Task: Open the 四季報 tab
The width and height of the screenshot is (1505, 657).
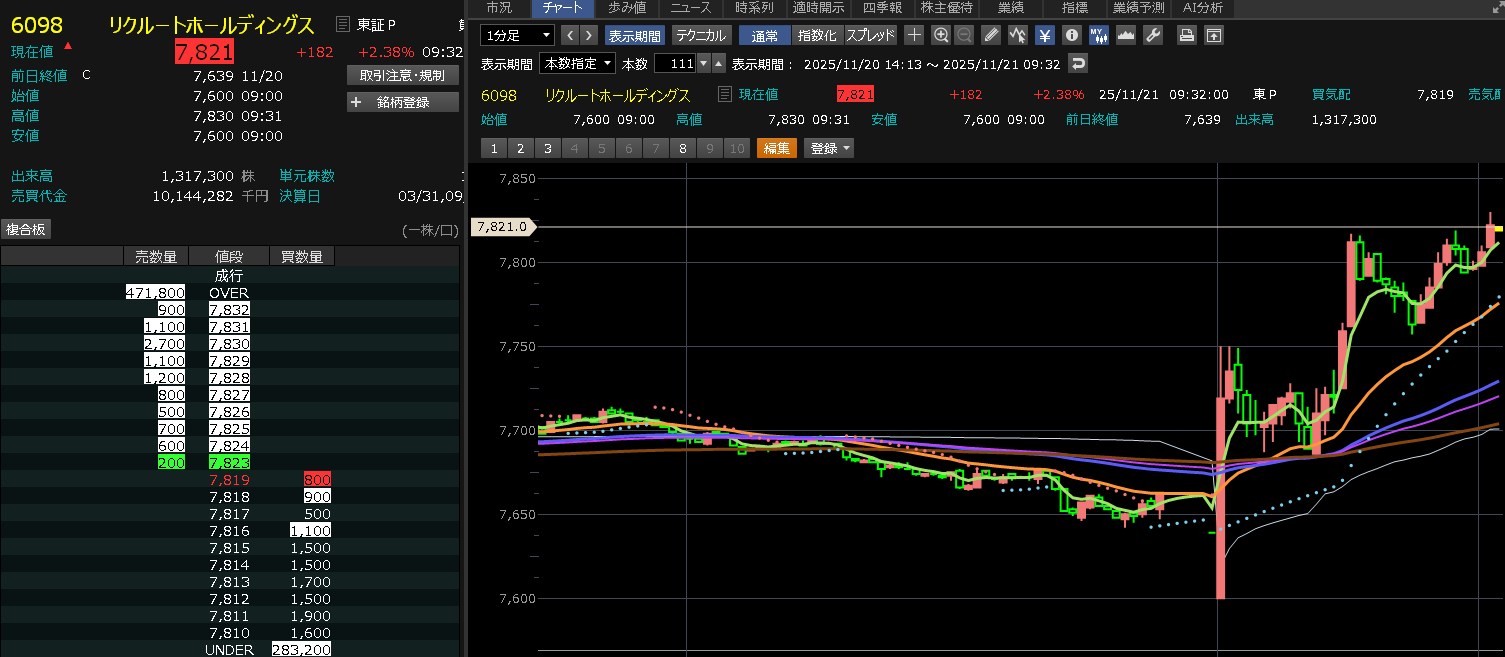Action: pos(881,8)
